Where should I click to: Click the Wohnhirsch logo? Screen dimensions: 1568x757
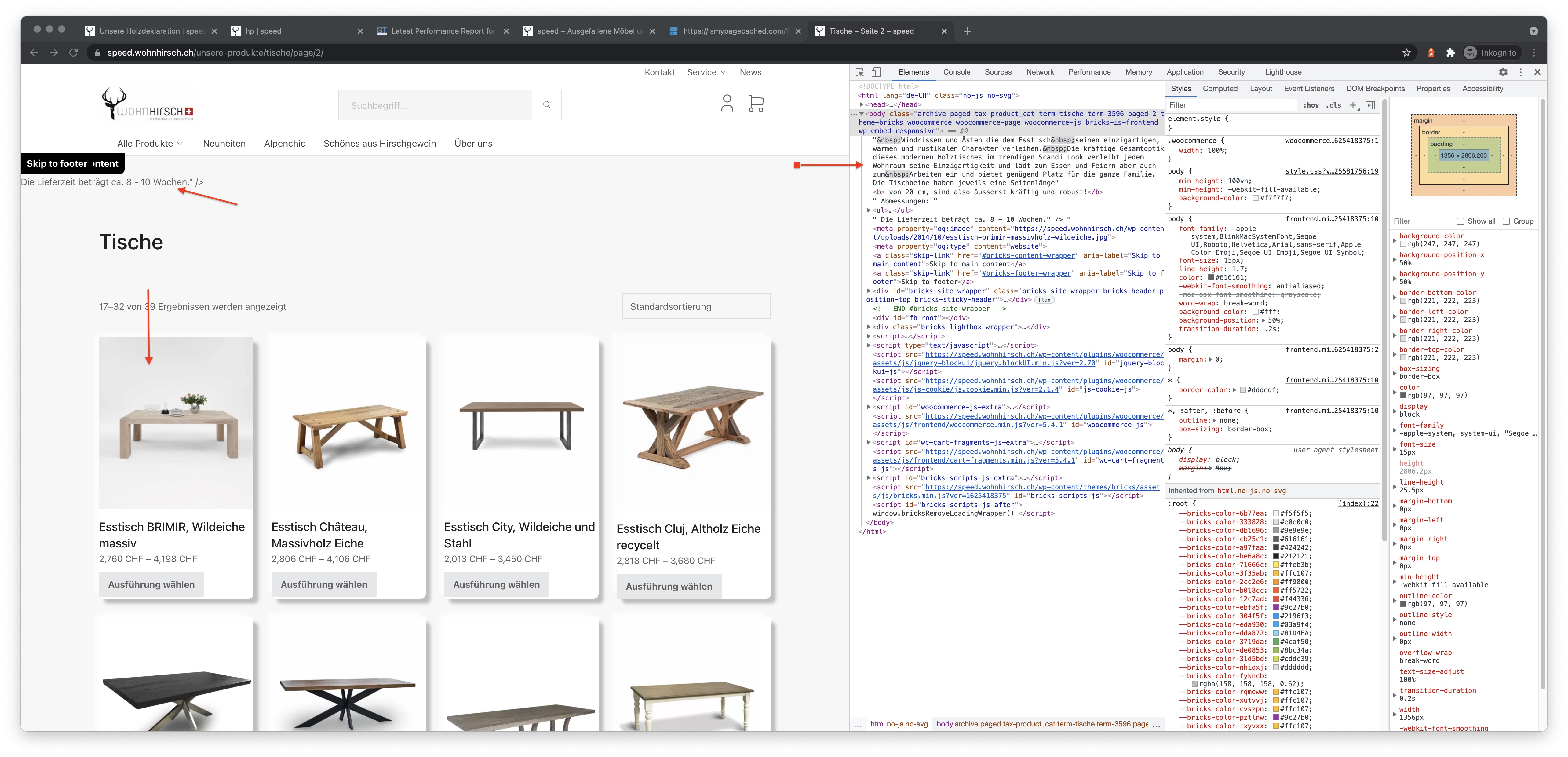point(147,104)
